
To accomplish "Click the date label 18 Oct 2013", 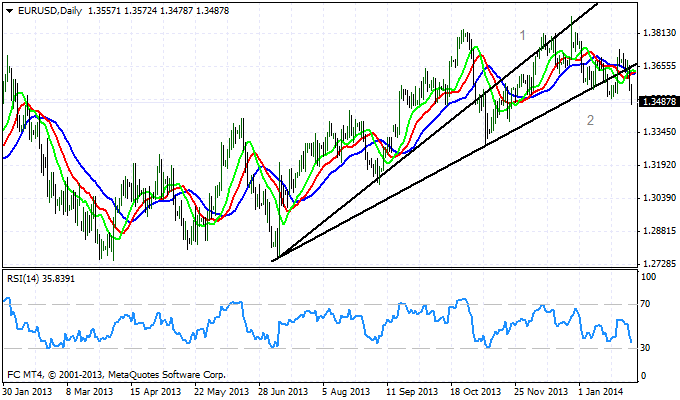I will 475,392.
